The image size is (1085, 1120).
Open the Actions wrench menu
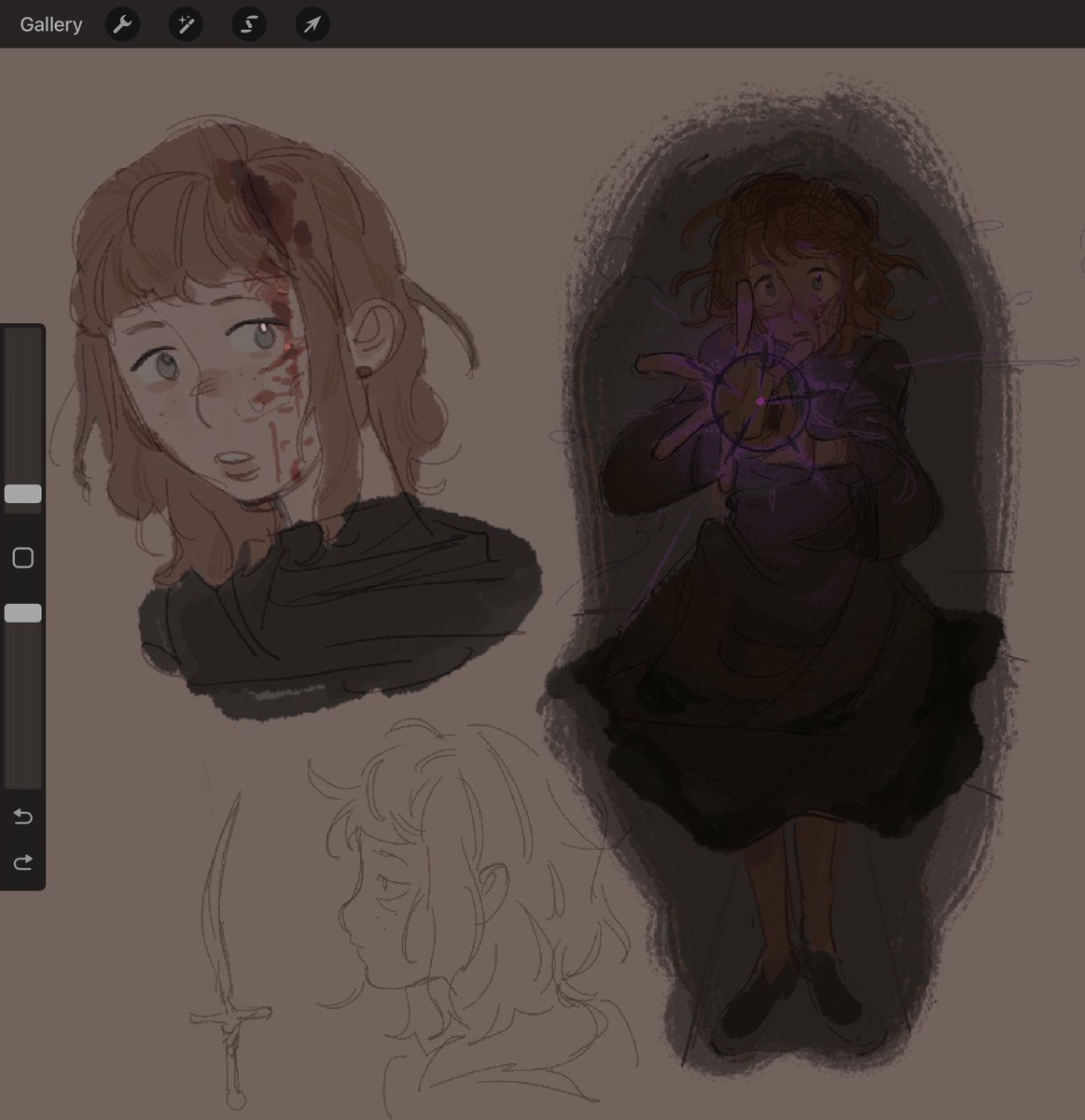(122, 24)
